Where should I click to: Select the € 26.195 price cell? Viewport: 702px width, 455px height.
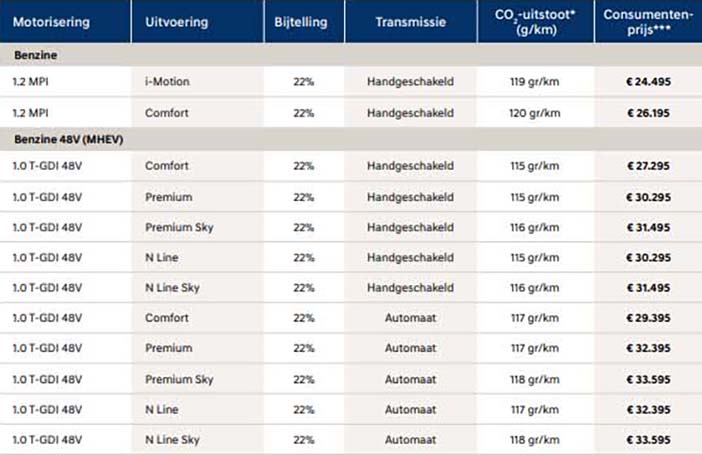coord(648,113)
